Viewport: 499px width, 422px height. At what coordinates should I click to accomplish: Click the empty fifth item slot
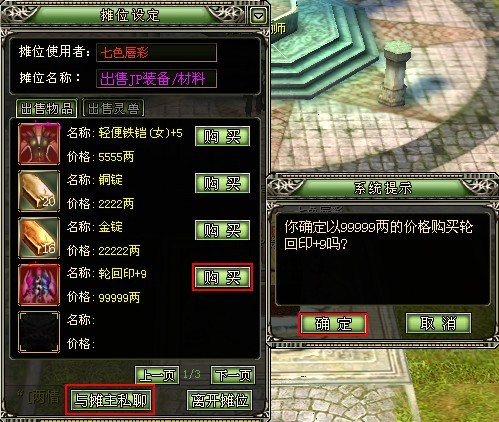39,332
